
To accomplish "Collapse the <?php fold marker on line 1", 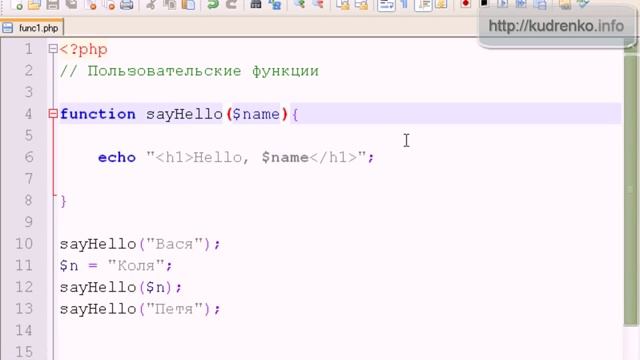I will 53,49.
